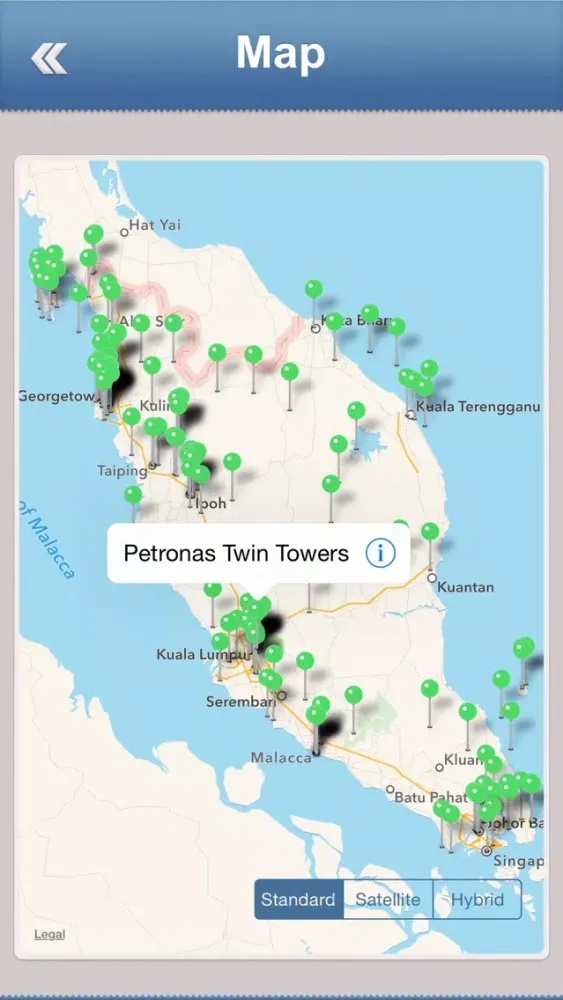
Task: Tap the green pin left of Hat Yai
Action: (93, 235)
